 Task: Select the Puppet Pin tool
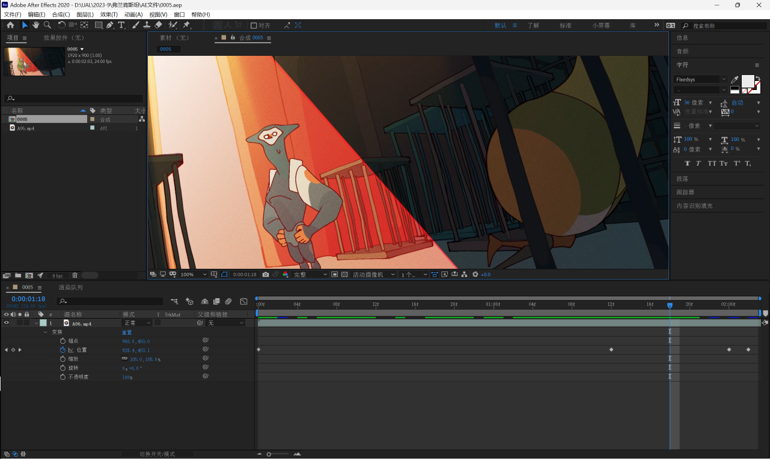pos(187,25)
